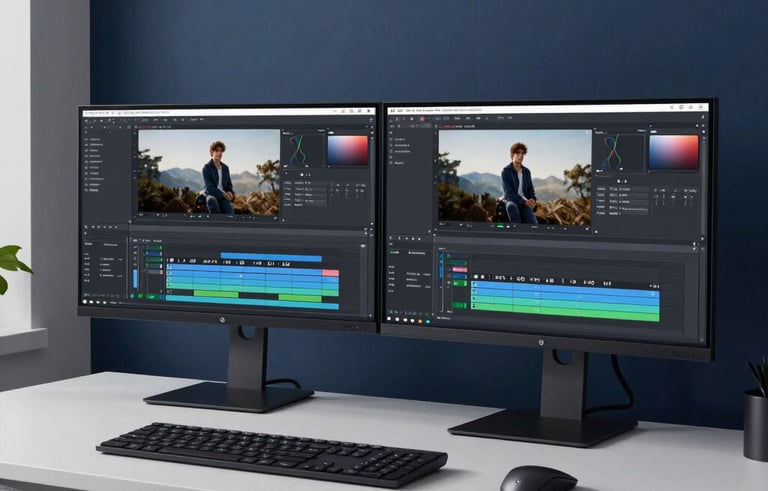Viewport: 768px width, 491px height.
Task: Click the magnifier icon above left monitor's project panel
Action: click(x=86, y=227)
